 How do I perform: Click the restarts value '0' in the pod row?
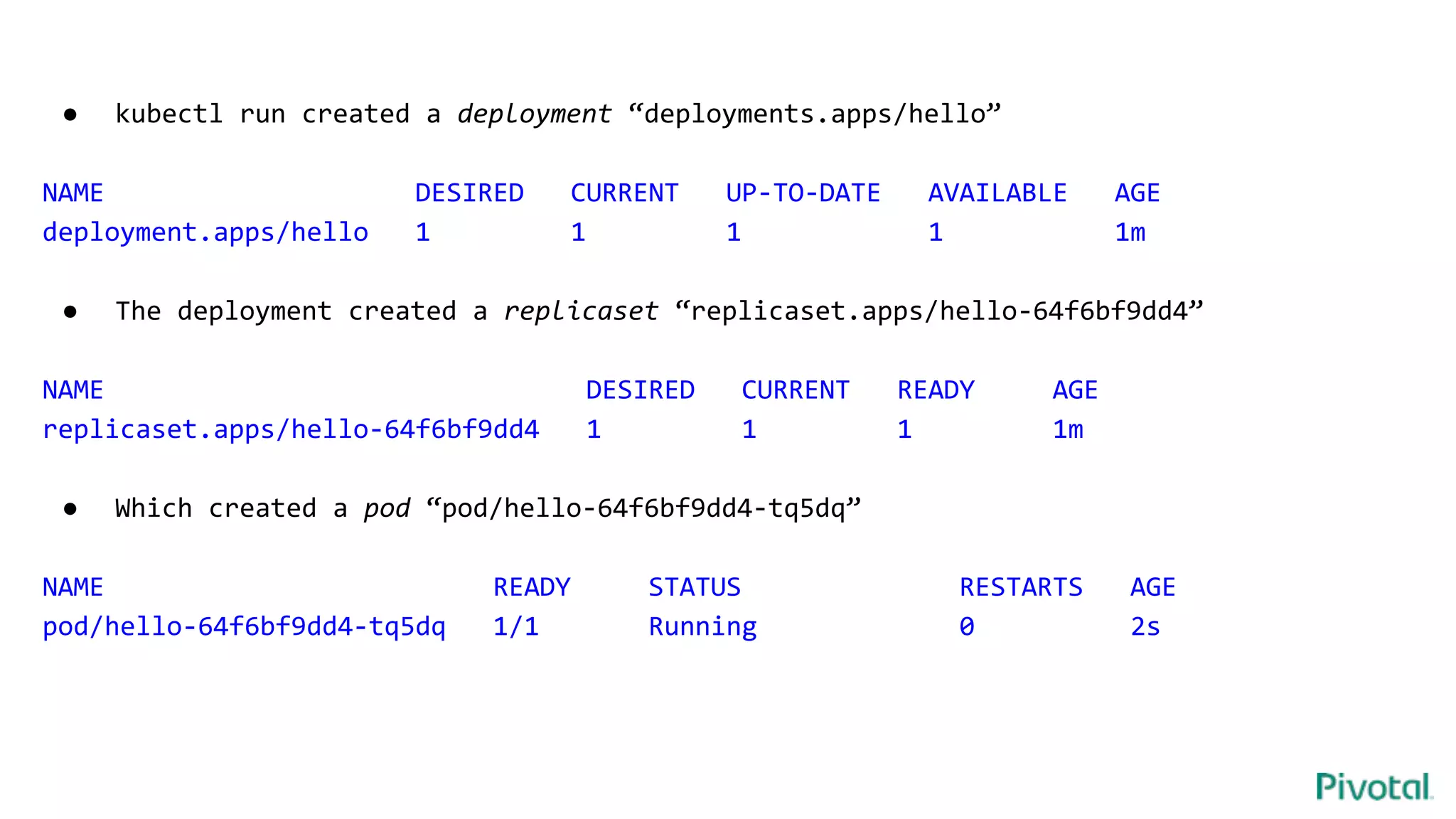[x=967, y=627]
